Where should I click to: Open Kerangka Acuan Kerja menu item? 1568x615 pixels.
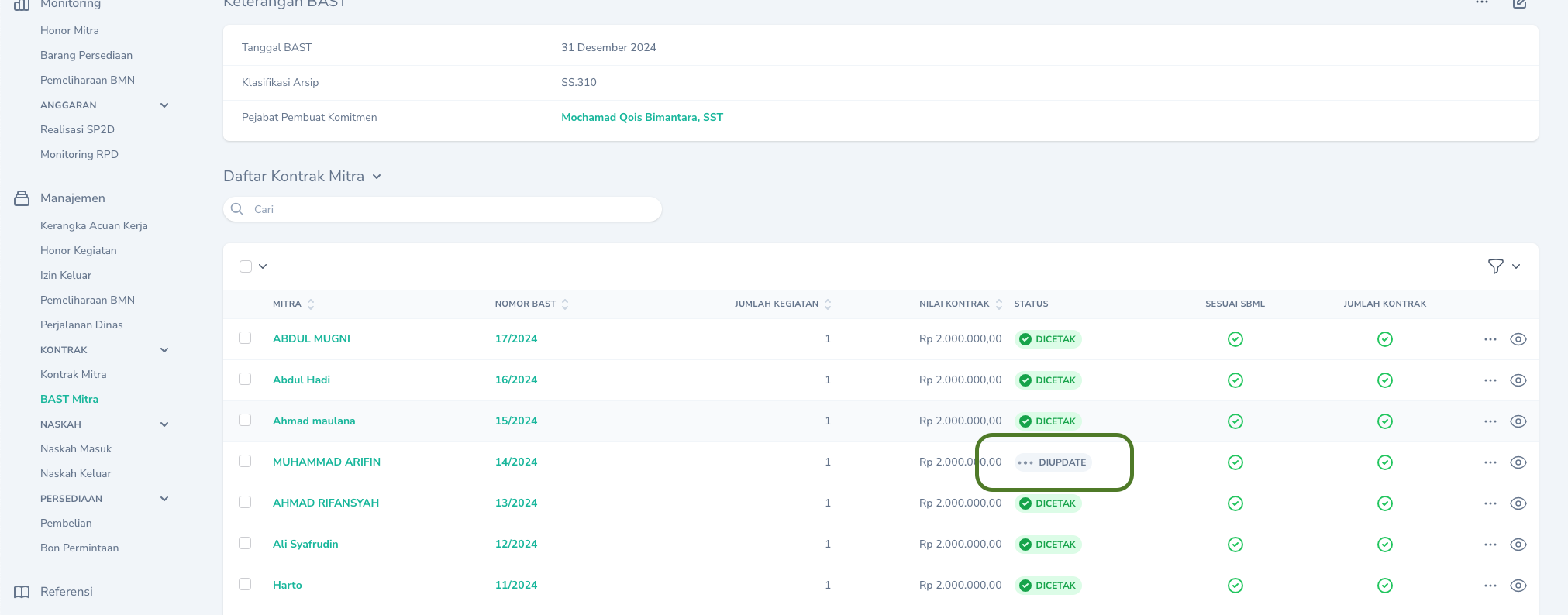(x=94, y=225)
